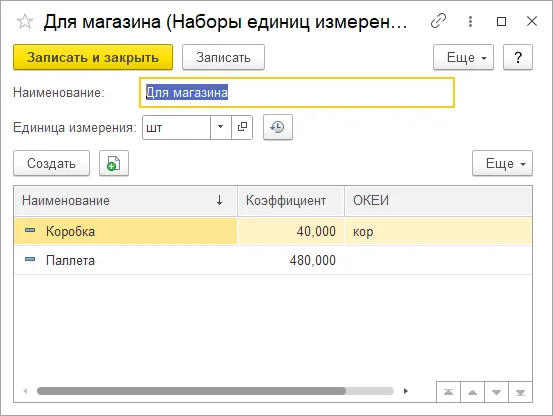Copy link to this object

[439, 21]
